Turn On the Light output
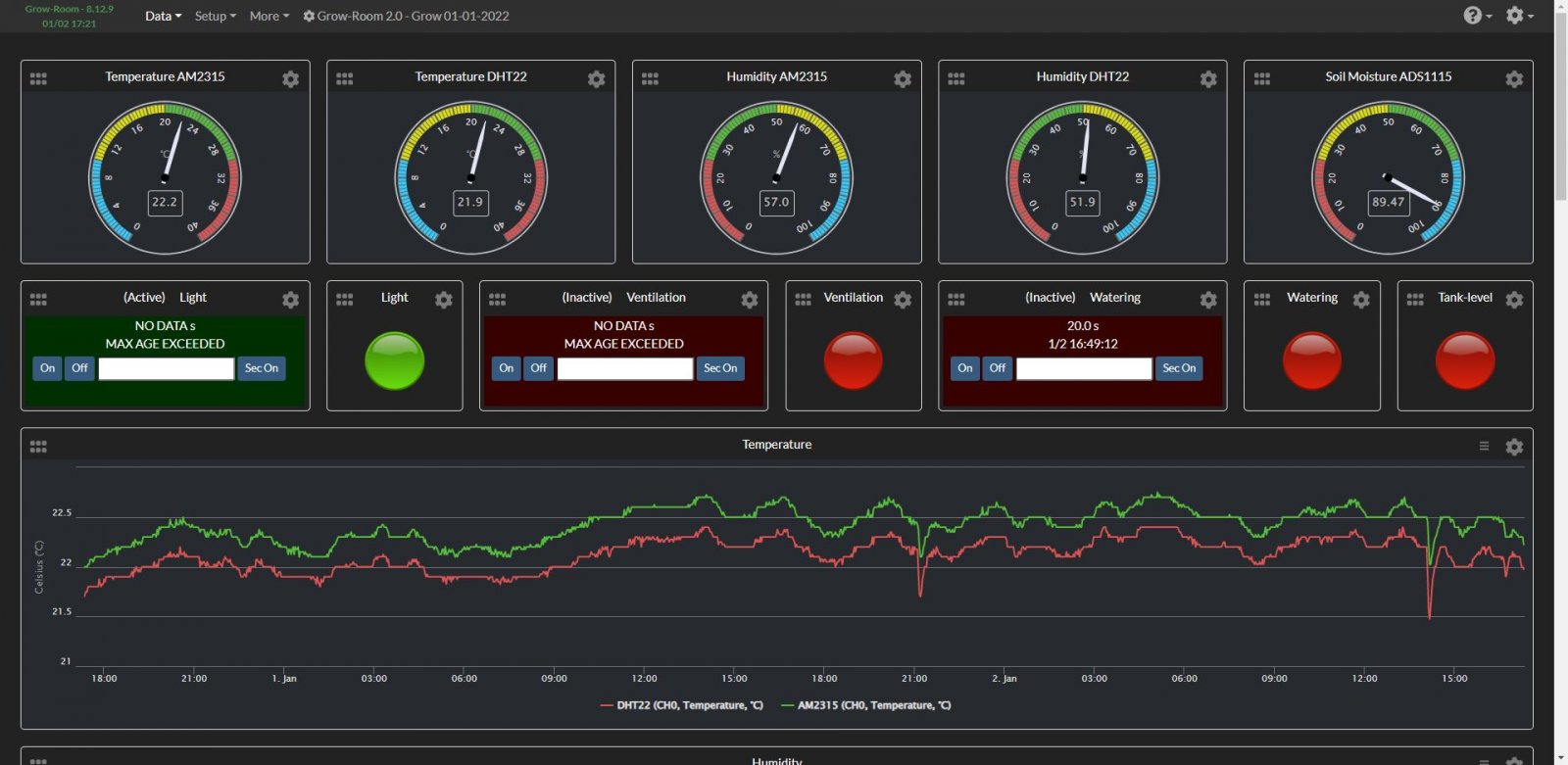The image size is (1568, 765). tap(47, 368)
